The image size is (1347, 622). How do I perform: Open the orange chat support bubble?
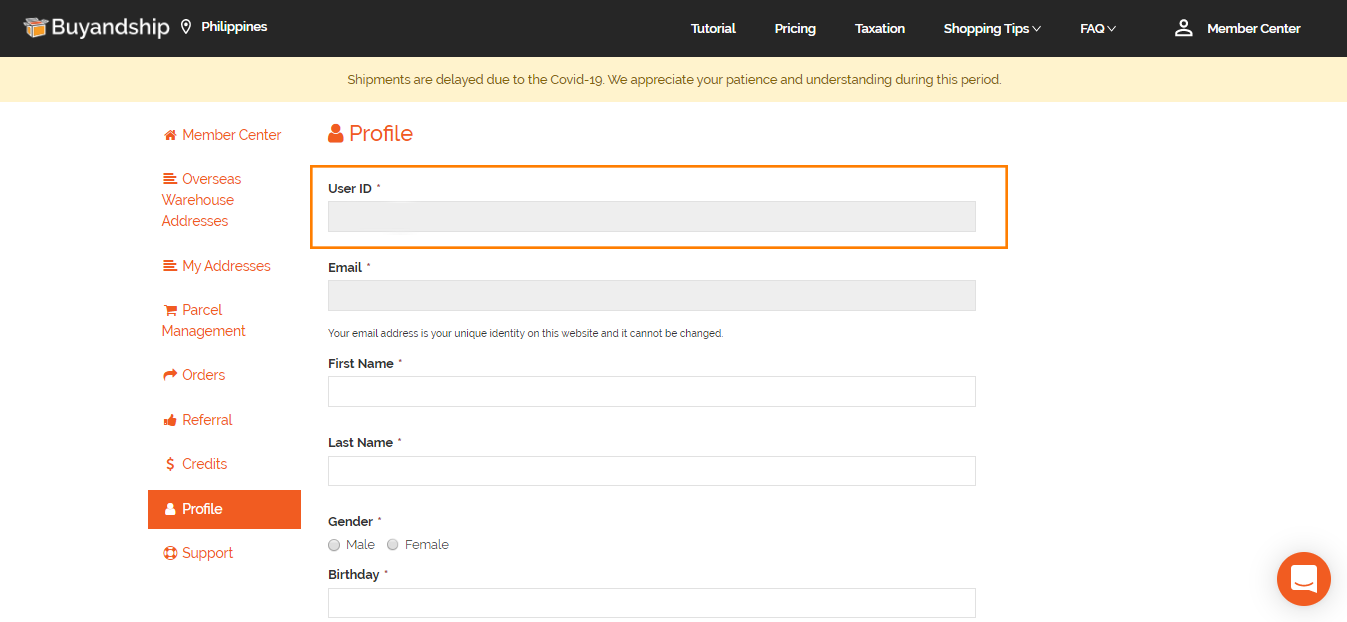pyautogui.click(x=1304, y=579)
